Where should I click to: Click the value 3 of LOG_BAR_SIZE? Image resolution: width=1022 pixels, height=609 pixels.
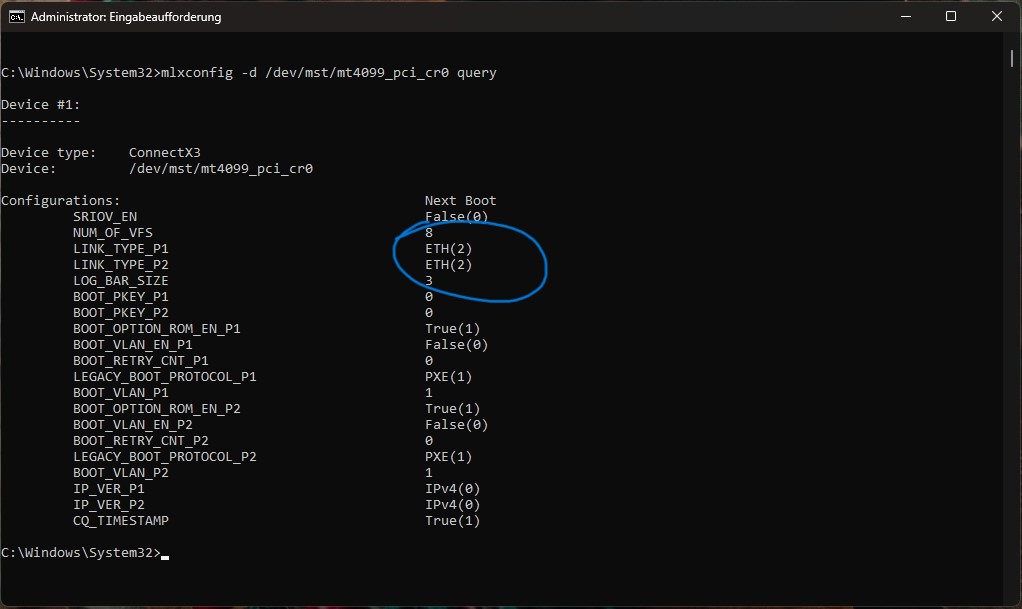pos(428,280)
